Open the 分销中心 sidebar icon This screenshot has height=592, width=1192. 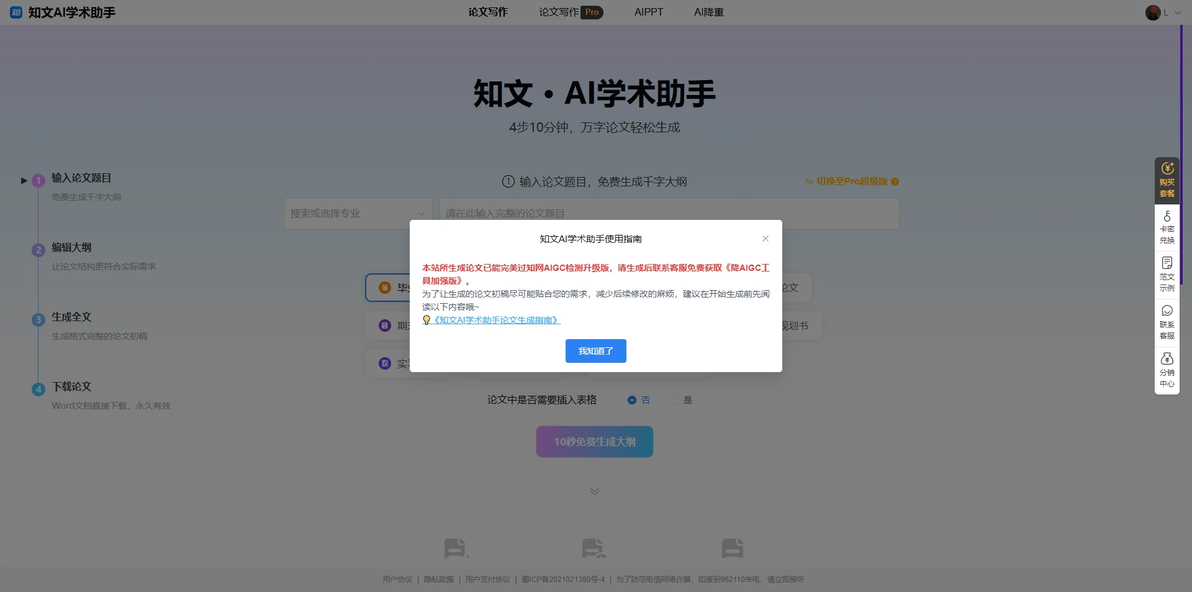coord(1167,369)
